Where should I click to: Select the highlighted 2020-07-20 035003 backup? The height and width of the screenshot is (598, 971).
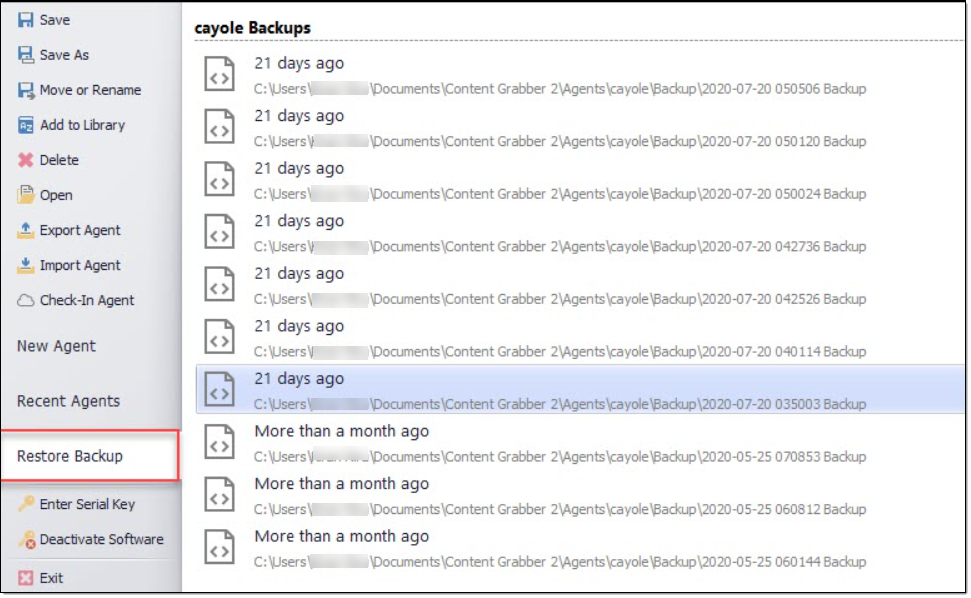(560, 391)
